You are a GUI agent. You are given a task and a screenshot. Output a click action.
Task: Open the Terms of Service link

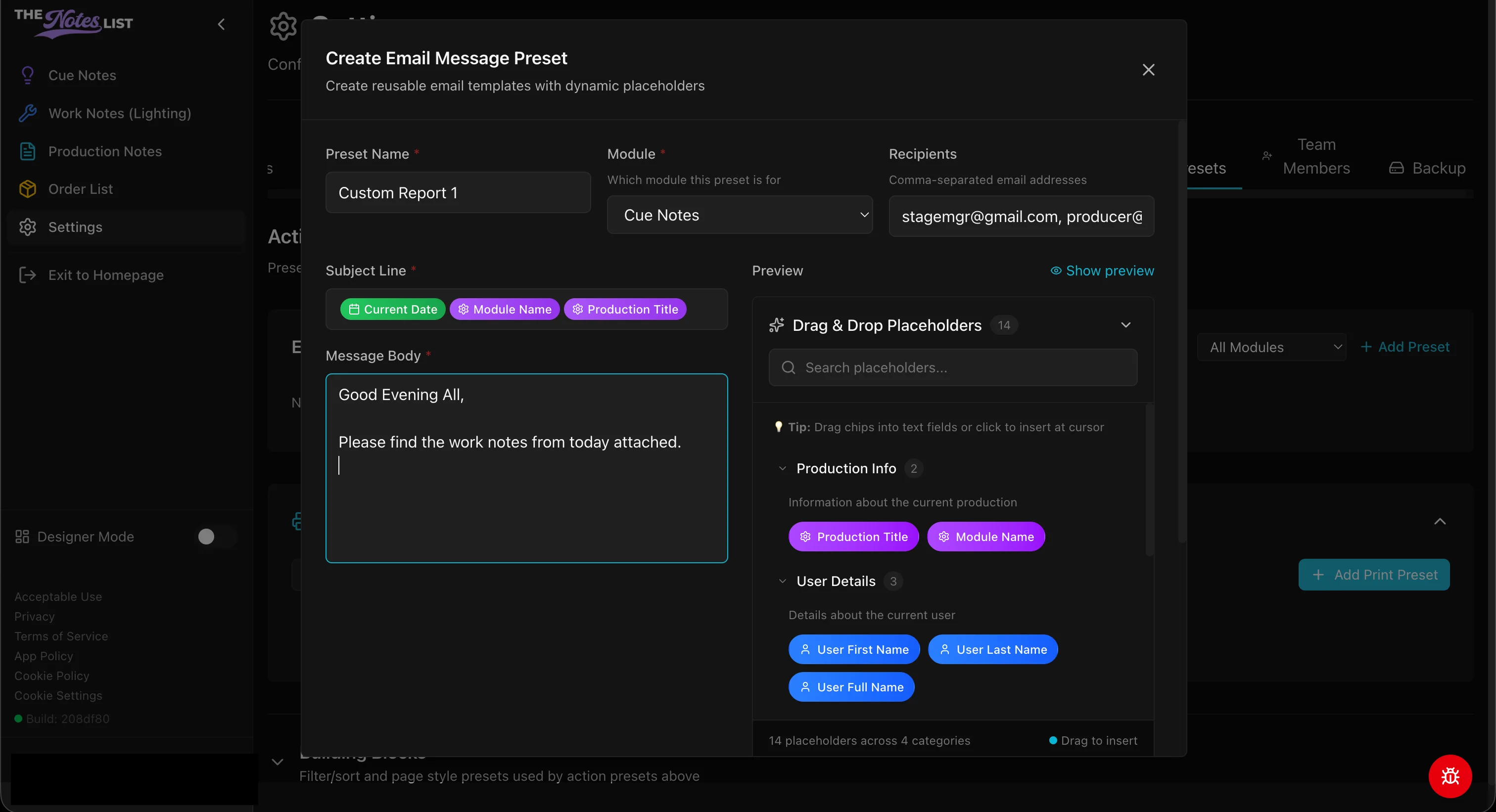click(x=61, y=636)
